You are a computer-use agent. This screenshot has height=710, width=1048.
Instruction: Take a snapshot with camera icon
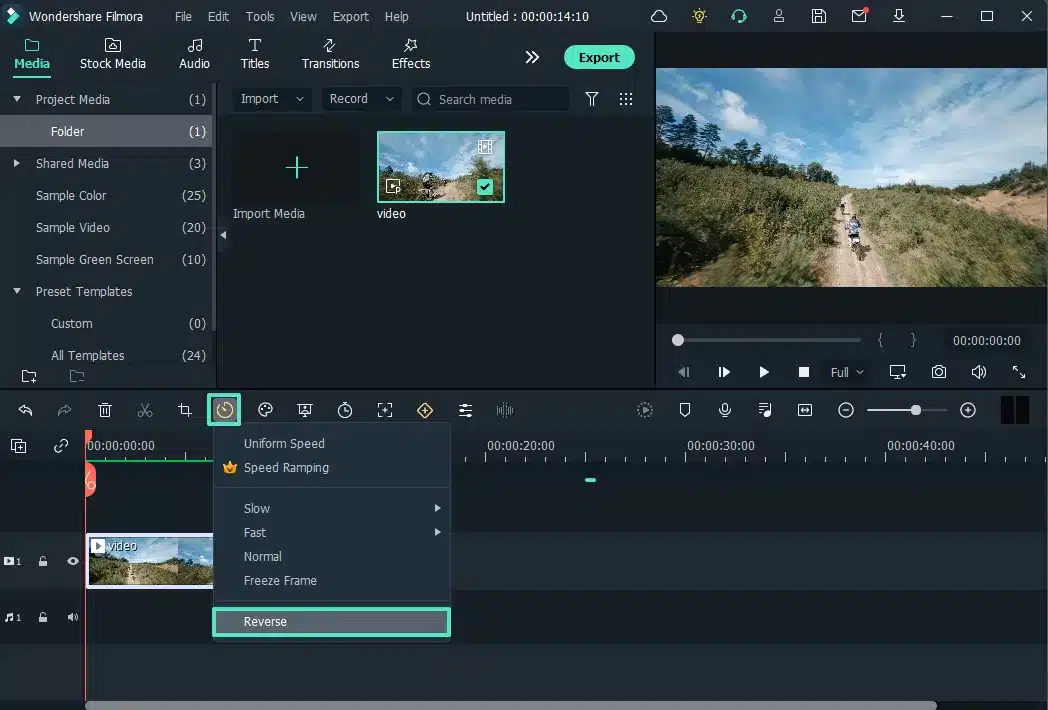(938, 372)
